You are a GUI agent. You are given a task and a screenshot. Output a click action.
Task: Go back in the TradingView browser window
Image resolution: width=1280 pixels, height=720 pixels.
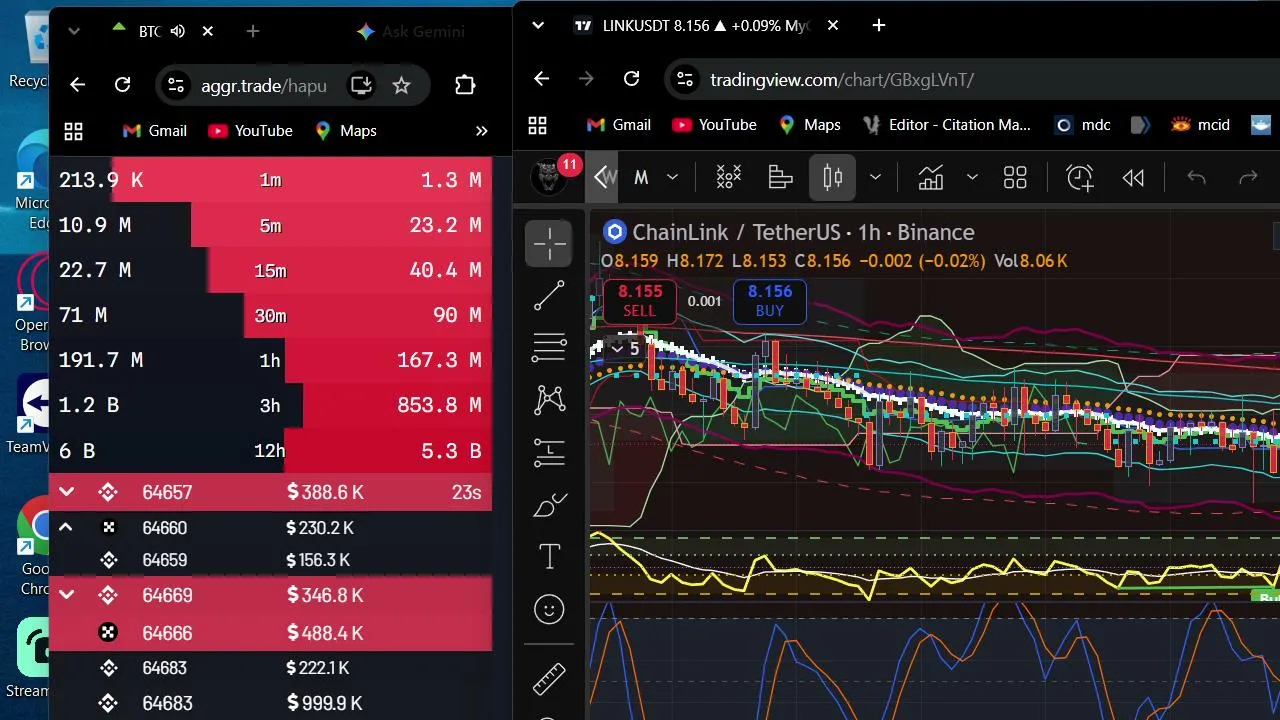point(541,79)
